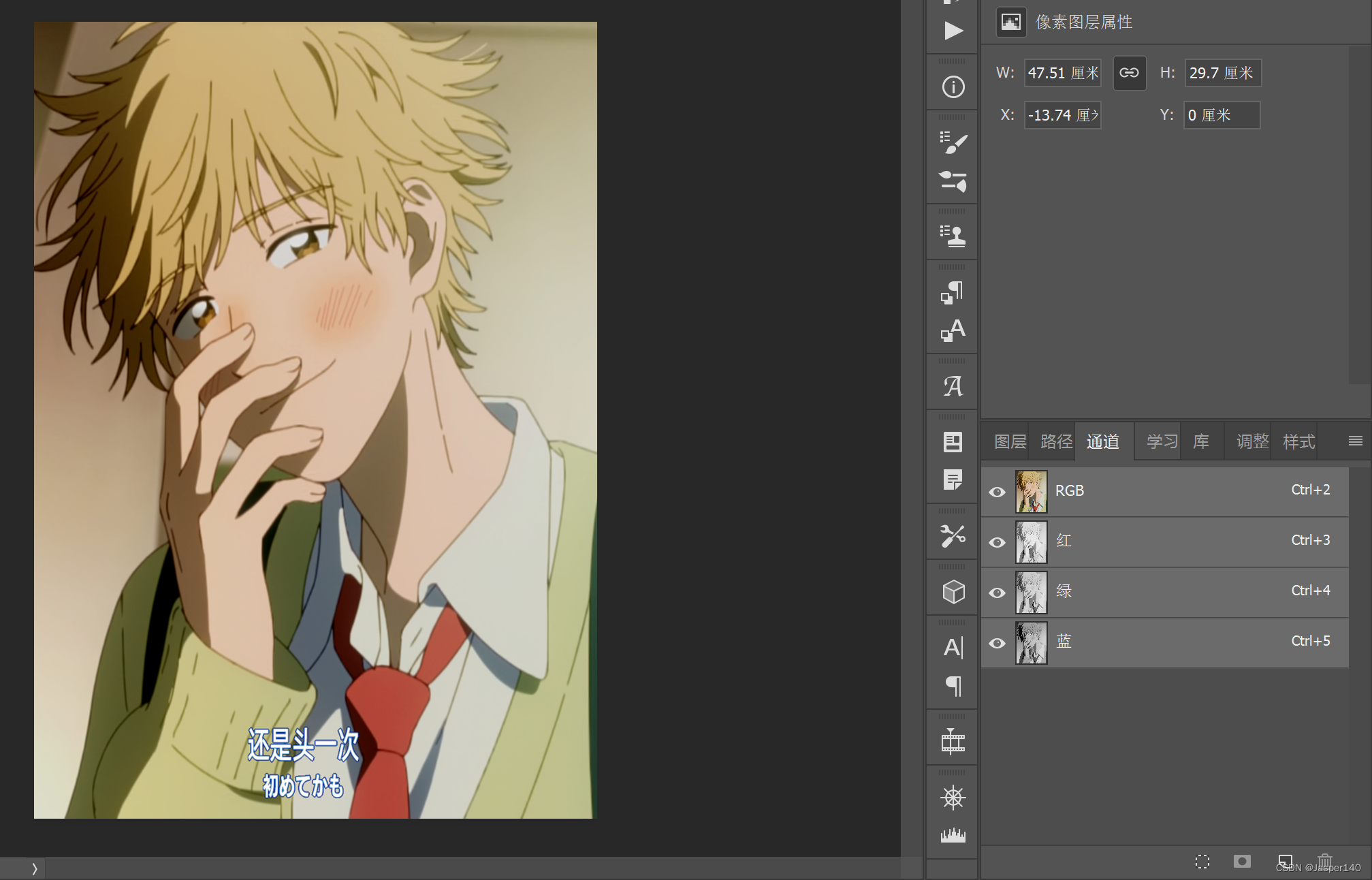Toggle visibility of the 红 channel
Screen dimensions: 1372x880
[998, 542]
